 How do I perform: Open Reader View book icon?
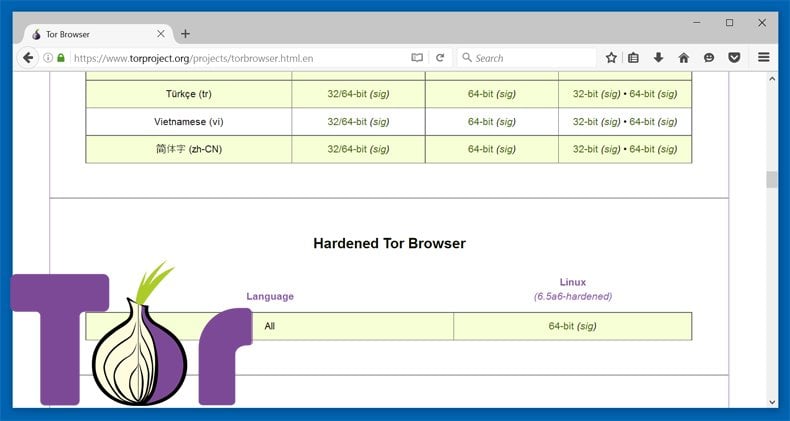pyautogui.click(x=417, y=58)
